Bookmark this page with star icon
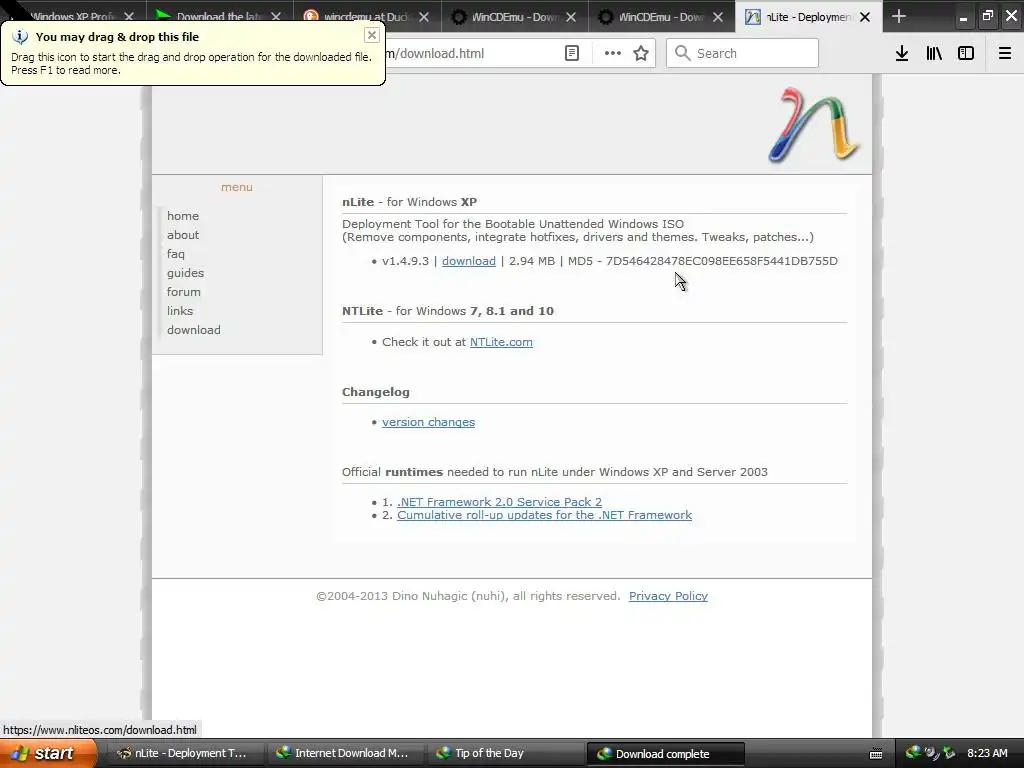Image resolution: width=1024 pixels, height=768 pixels. (641, 54)
